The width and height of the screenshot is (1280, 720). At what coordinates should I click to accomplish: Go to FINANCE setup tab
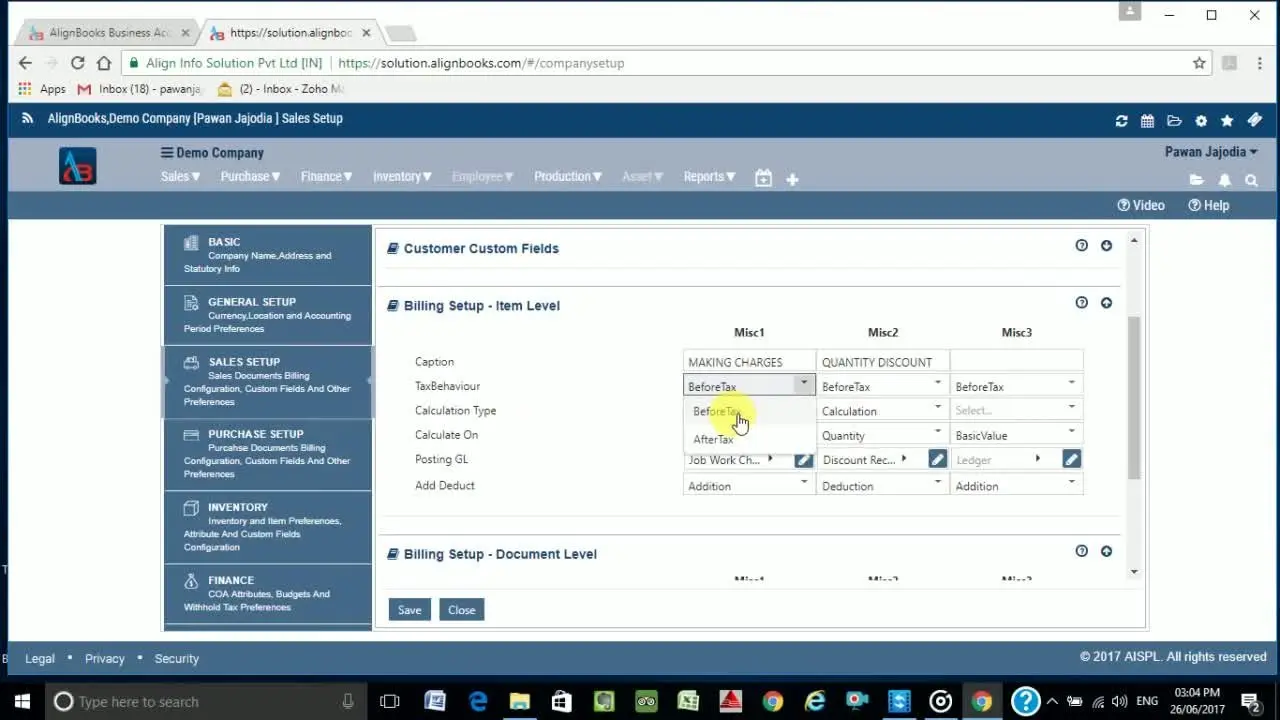point(268,593)
